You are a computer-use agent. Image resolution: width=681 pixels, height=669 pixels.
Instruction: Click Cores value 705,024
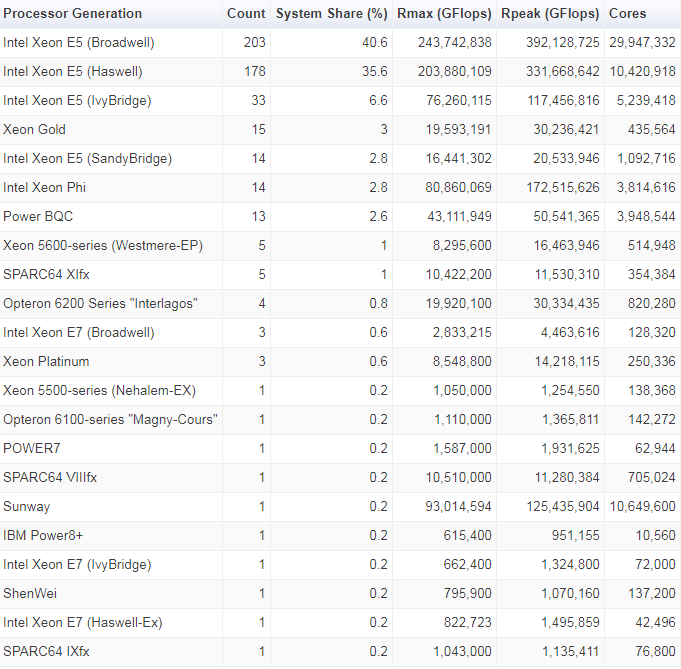(x=651, y=478)
